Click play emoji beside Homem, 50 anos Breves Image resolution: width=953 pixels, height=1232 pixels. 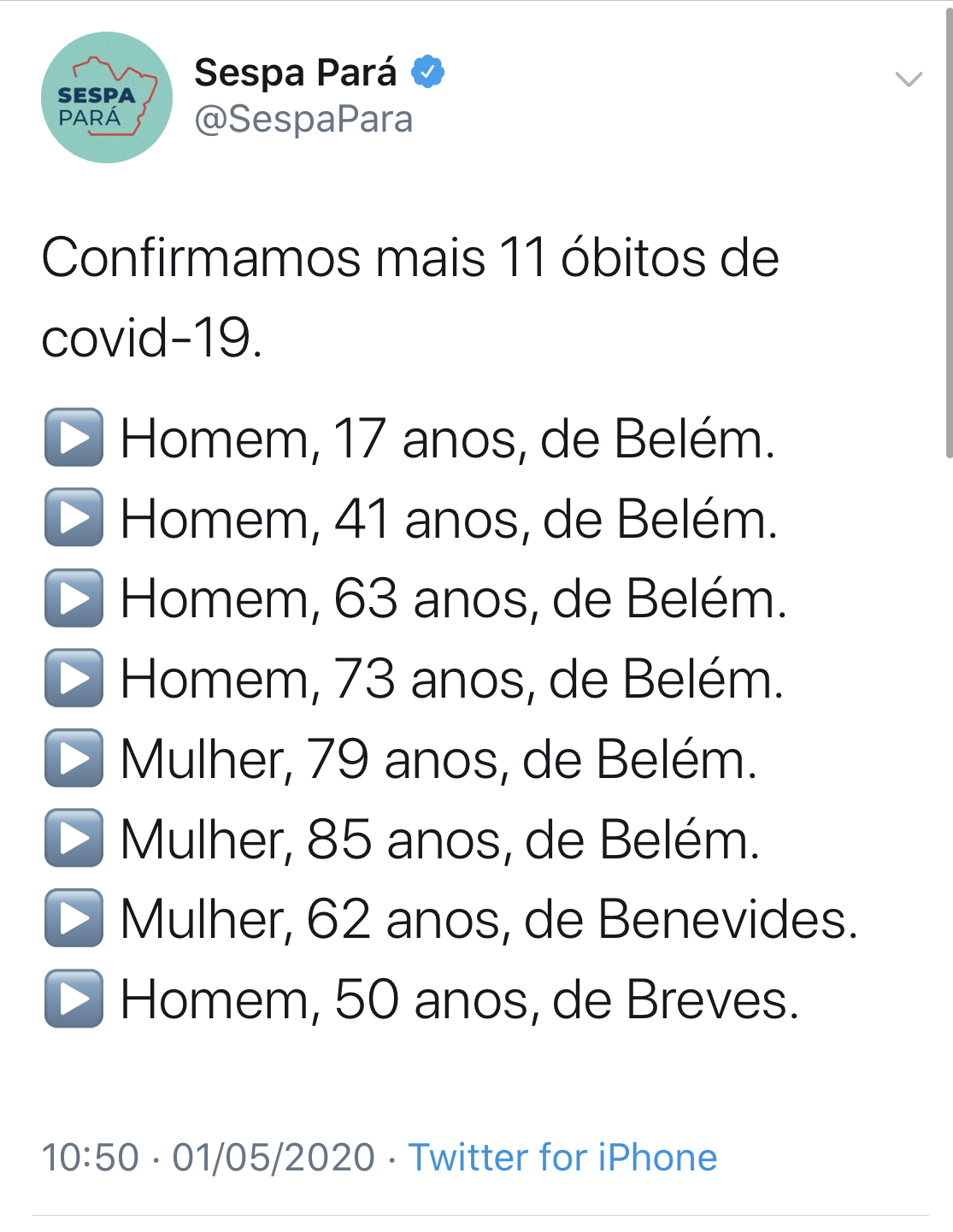click(x=74, y=999)
